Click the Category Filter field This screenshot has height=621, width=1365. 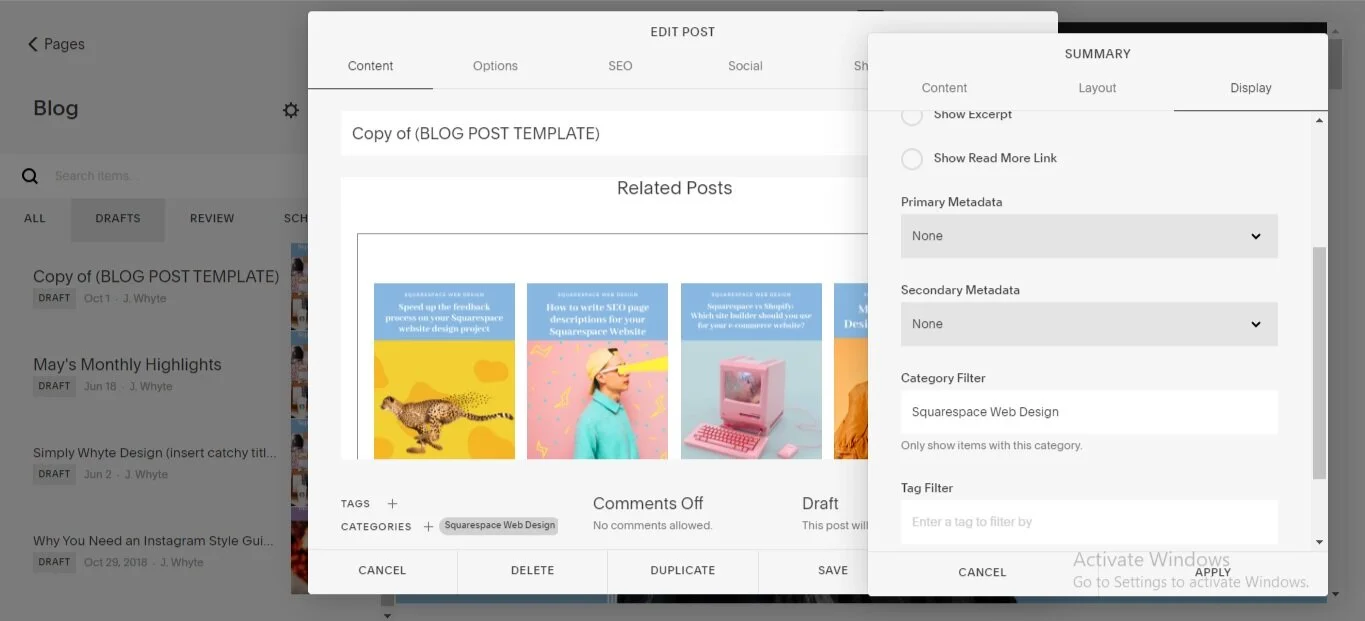pos(1089,412)
